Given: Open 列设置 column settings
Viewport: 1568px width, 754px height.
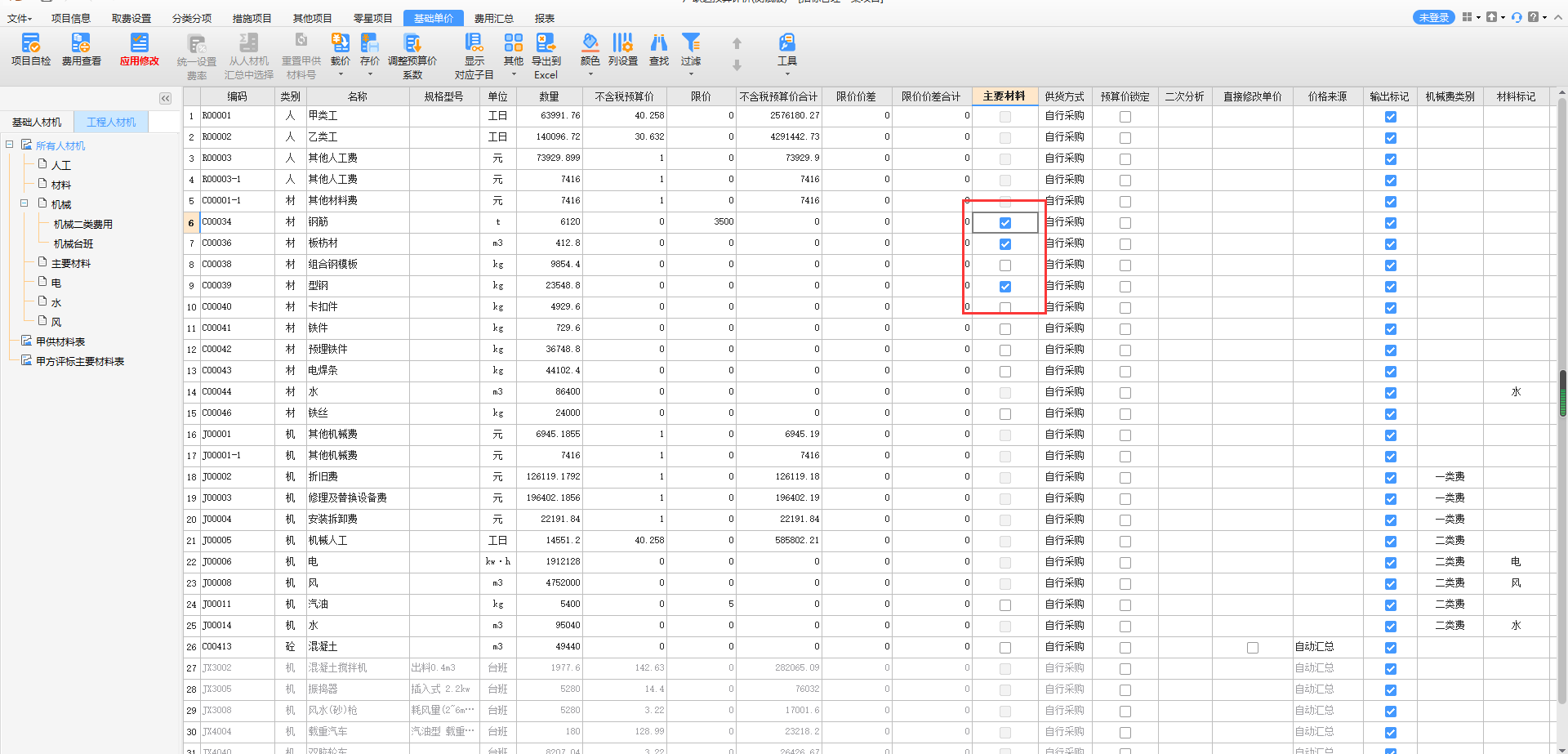Looking at the screenshot, I should coord(622,49).
